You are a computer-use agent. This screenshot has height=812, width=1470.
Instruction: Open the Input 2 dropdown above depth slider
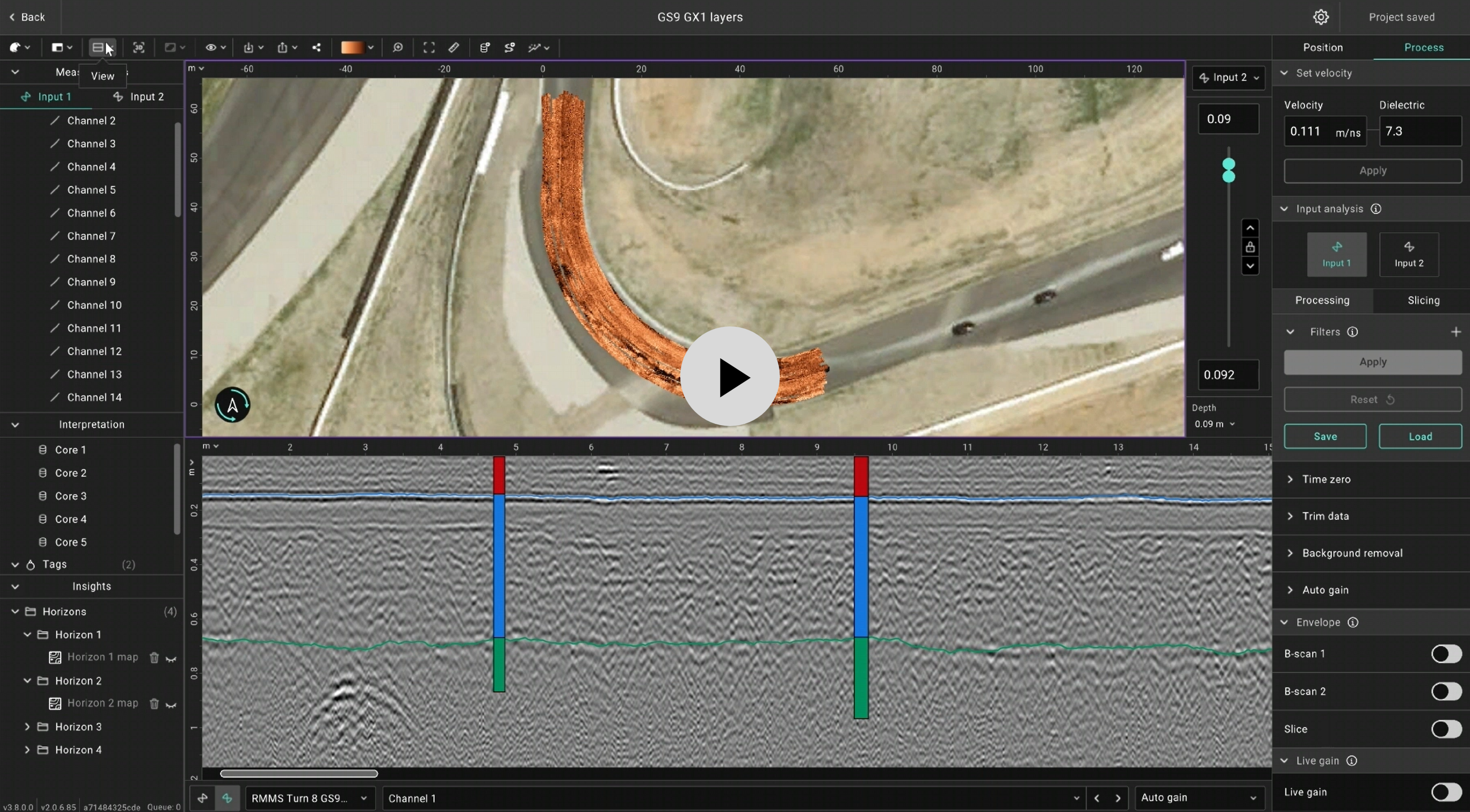(1228, 78)
